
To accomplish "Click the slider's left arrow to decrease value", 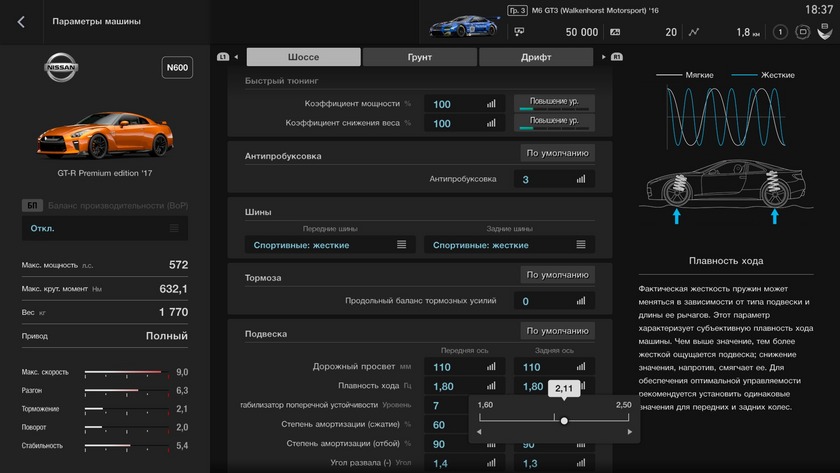I will coord(479,432).
